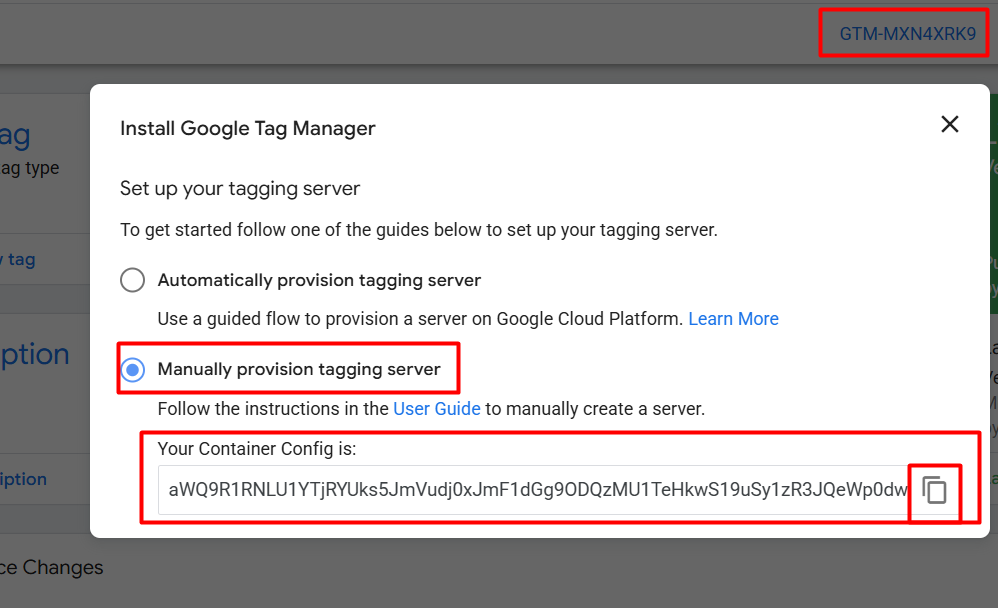The width and height of the screenshot is (998, 608).
Task: Click the "Your Container Config is:" label
Action: pos(257,449)
